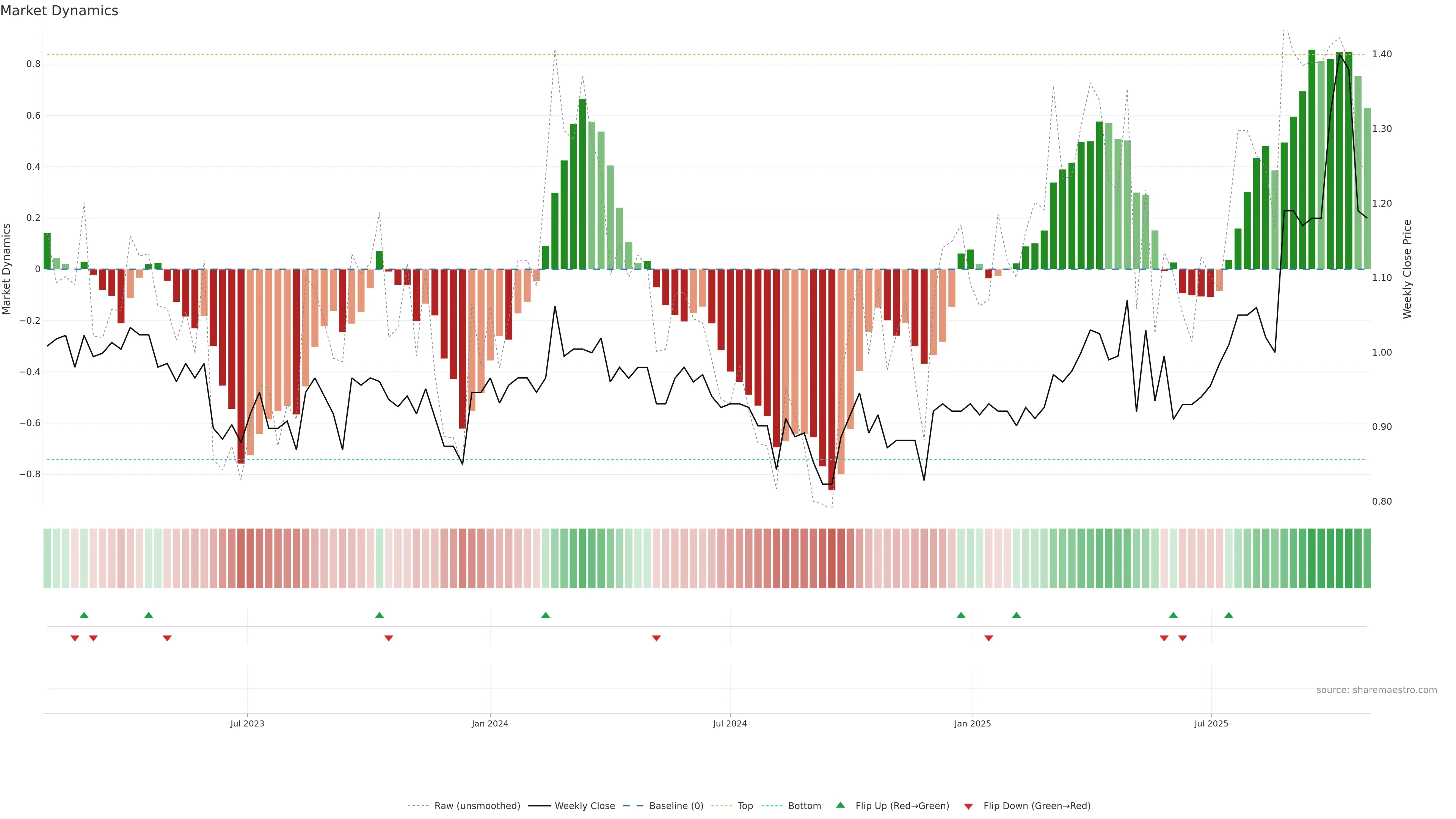Click the red Flip Down legend triangle icon
This screenshot has height=819, width=1456.
coord(968,806)
